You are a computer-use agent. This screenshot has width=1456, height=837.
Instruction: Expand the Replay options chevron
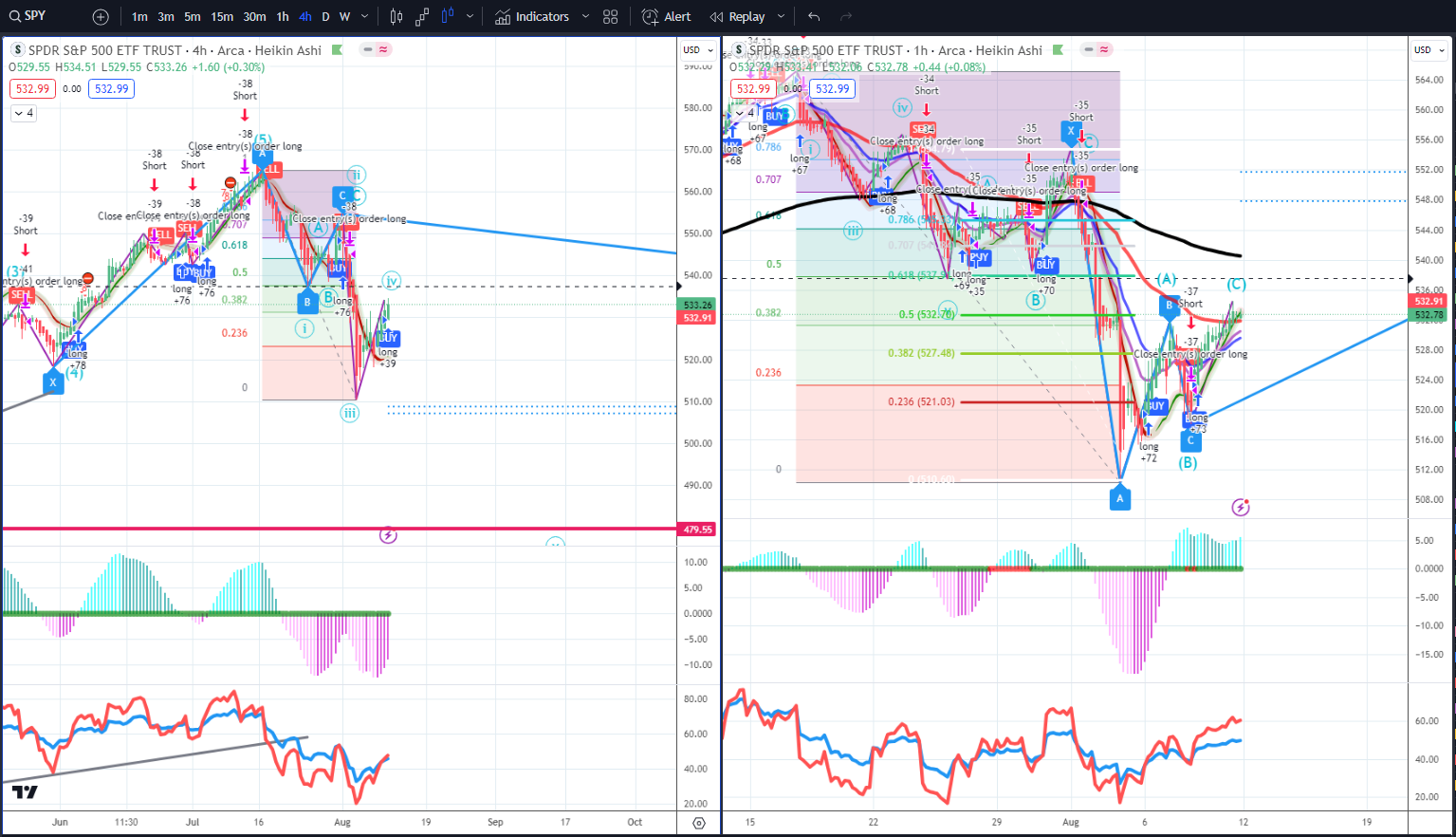pos(782,17)
